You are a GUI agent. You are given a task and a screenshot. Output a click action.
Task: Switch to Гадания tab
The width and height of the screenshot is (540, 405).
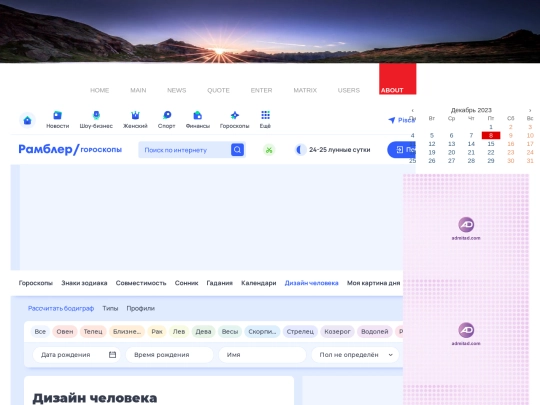pos(220,283)
